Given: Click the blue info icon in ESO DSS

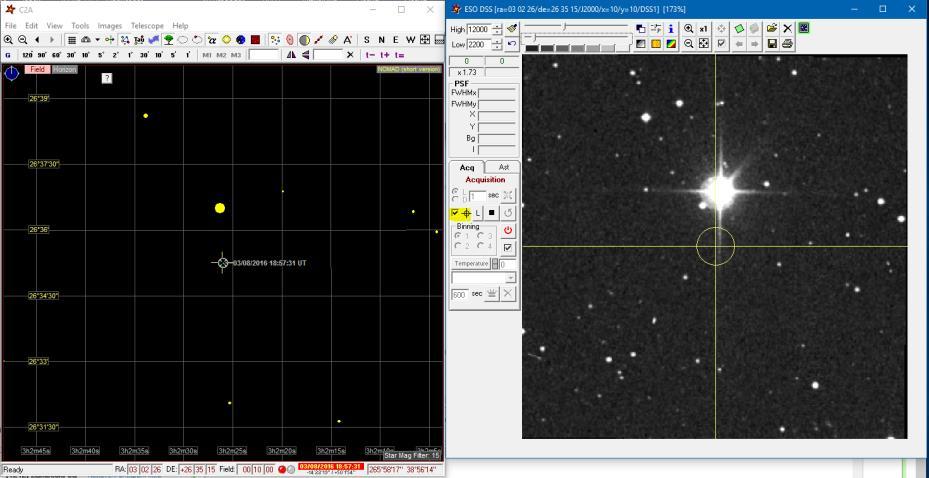Looking at the screenshot, I should pos(671,28).
